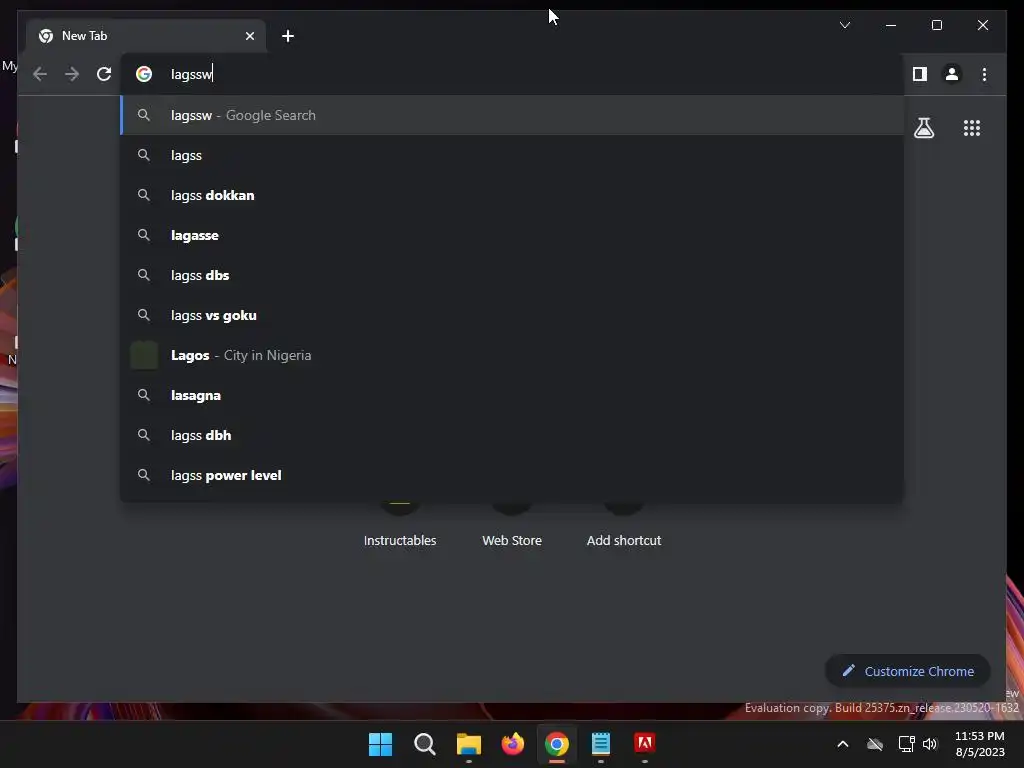Select the 'lagasse' suggestion
1024x768 pixels.
point(512,235)
